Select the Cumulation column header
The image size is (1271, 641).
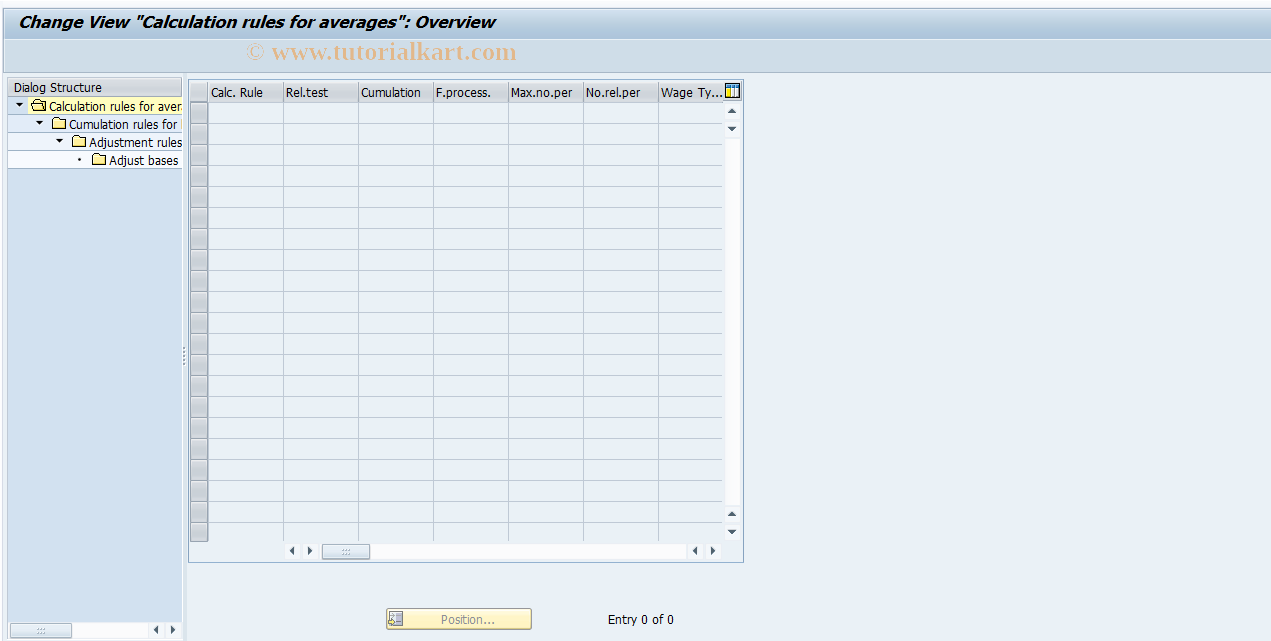(396, 92)
